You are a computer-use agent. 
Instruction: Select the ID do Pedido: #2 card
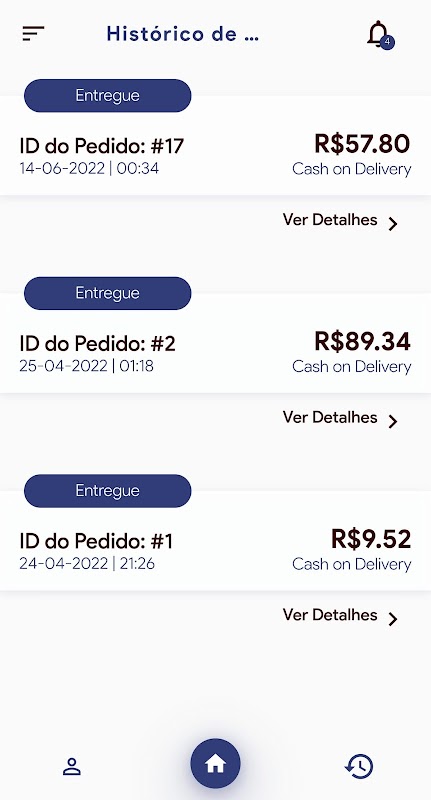pyautogui.click(x=215, y=343)
